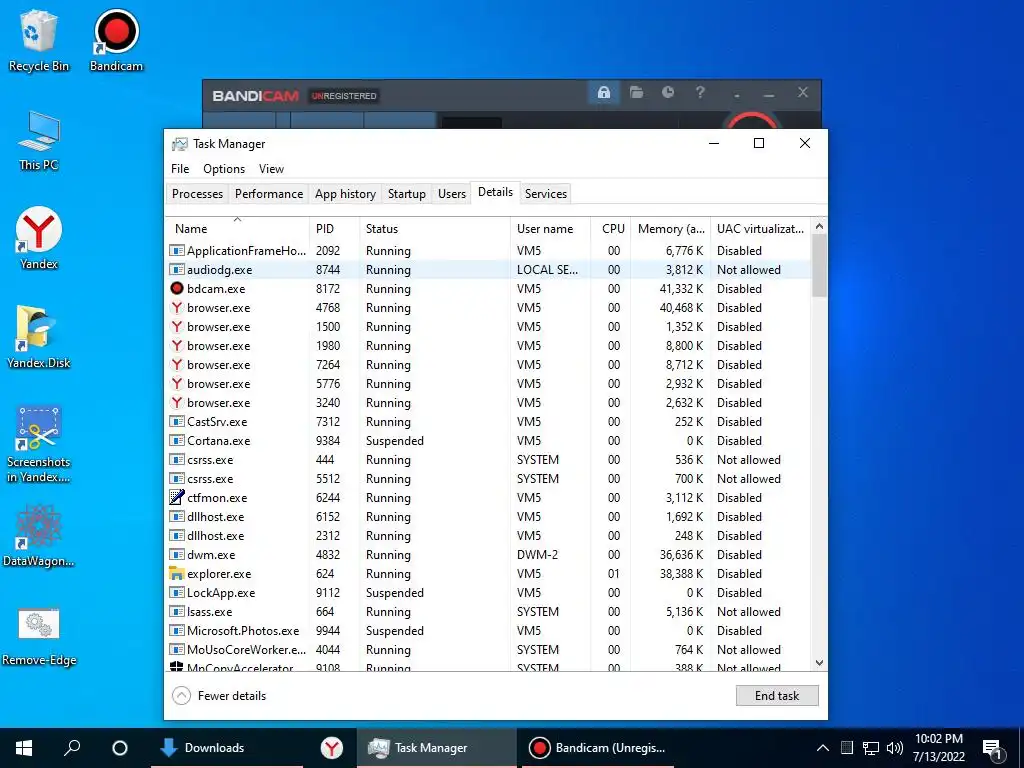
Task: Select Screenshots in Yandex desktop shortcut
Action: coord(39,444)
